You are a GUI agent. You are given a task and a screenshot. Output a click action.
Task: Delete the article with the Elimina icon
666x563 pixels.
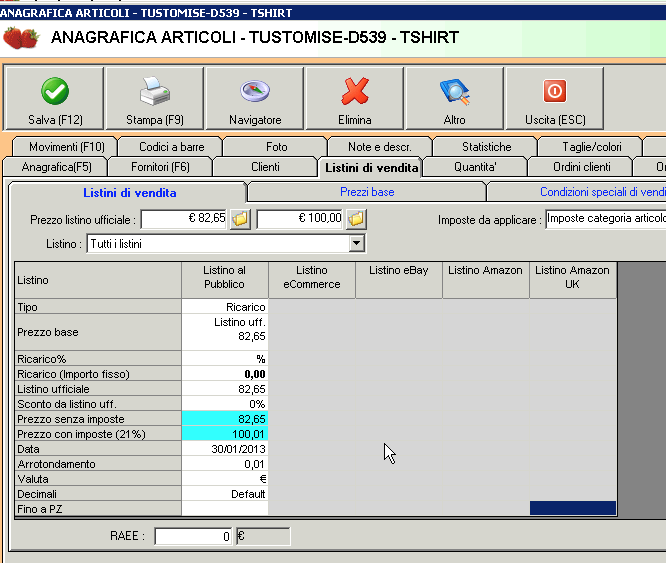point(355,92)
